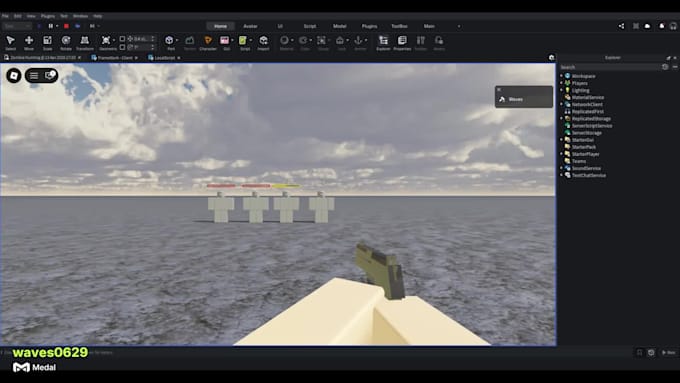This screenshot has height=383, width=680.
Task: Open the Terrain editor
Action: (190, 43)
